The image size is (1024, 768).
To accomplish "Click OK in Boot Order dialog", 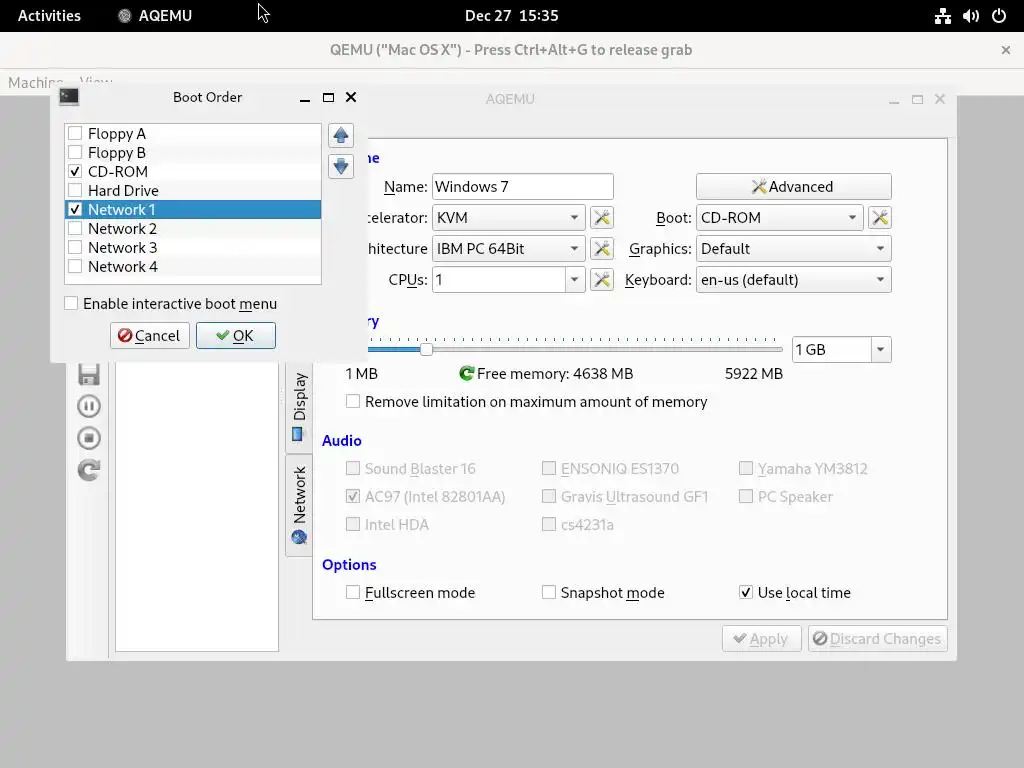I will tap(236, 336).
